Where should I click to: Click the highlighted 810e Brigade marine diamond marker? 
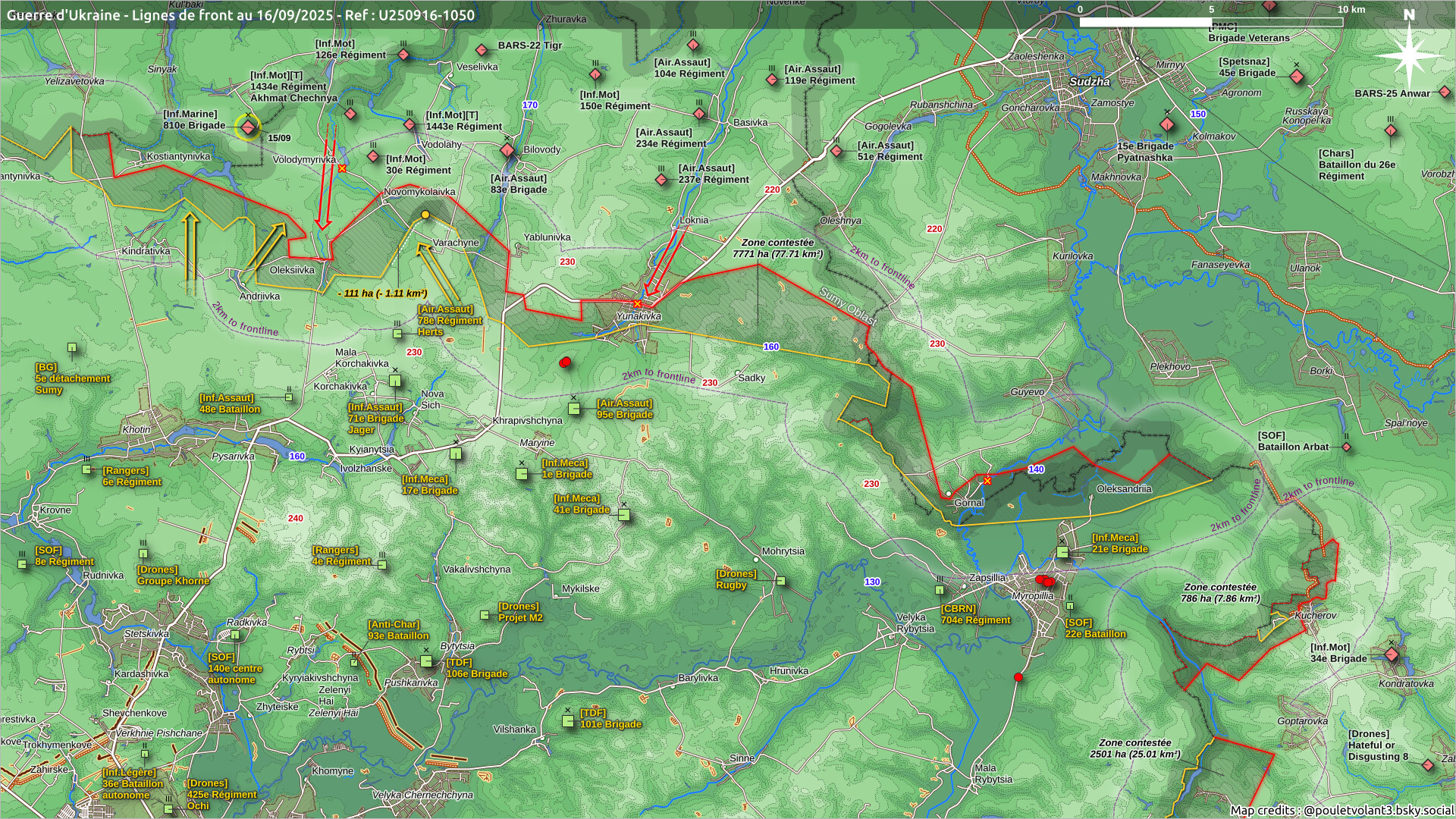[248, 127]
